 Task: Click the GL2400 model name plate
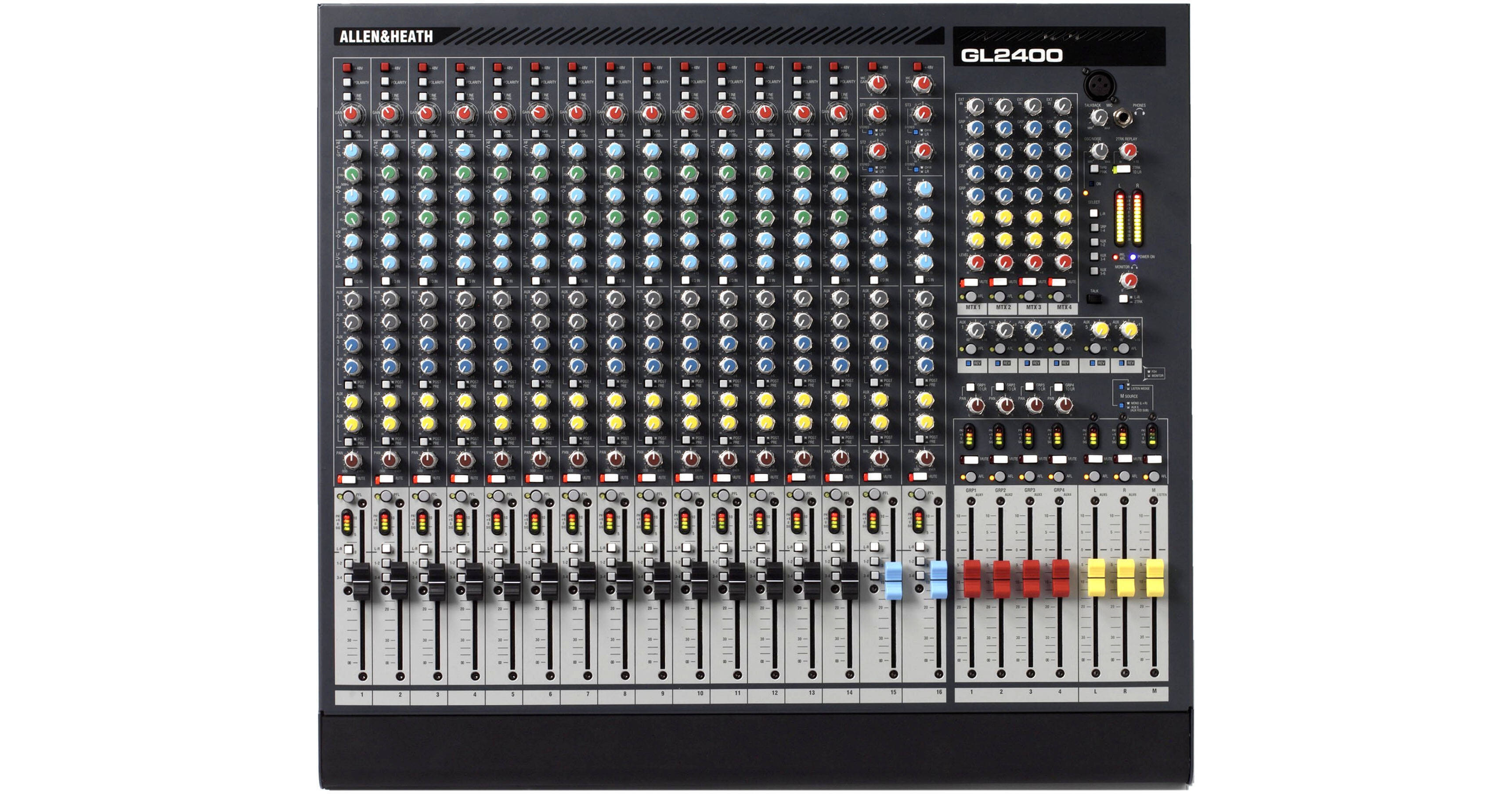pyautogui.click(x=1059, y=47)
